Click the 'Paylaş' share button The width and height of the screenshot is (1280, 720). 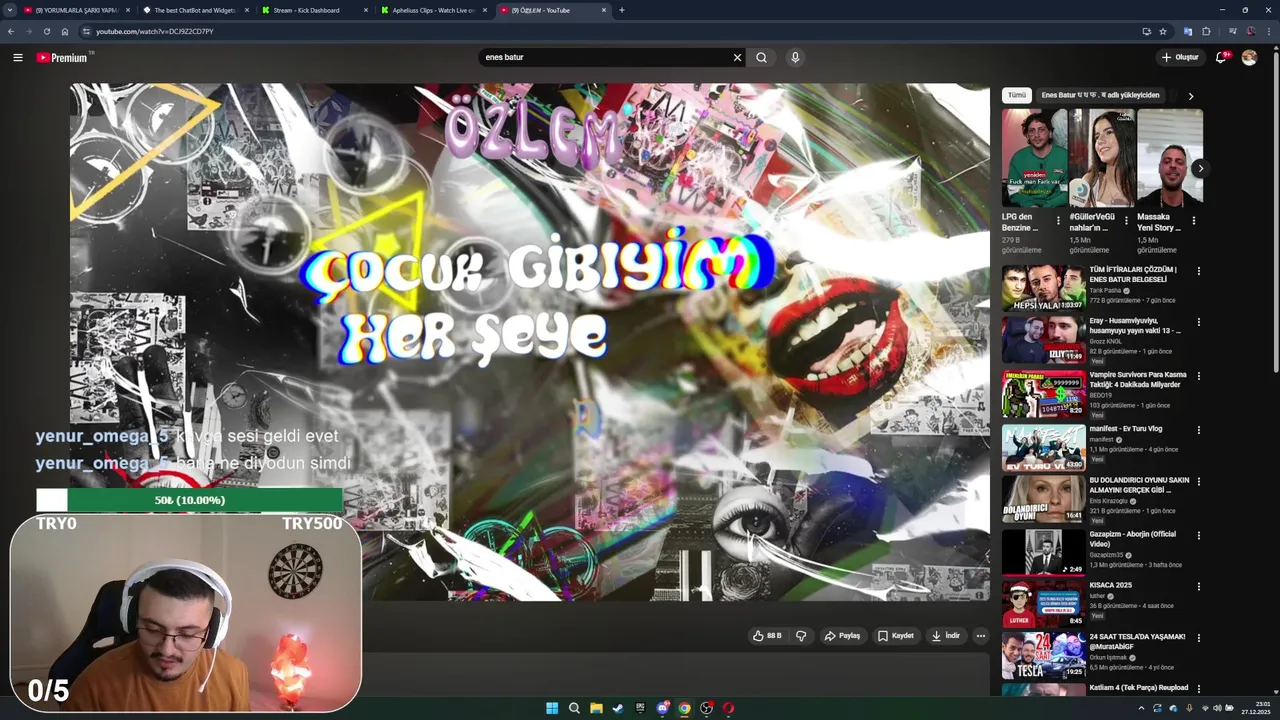pyautogui.click(x=842, y=635)
